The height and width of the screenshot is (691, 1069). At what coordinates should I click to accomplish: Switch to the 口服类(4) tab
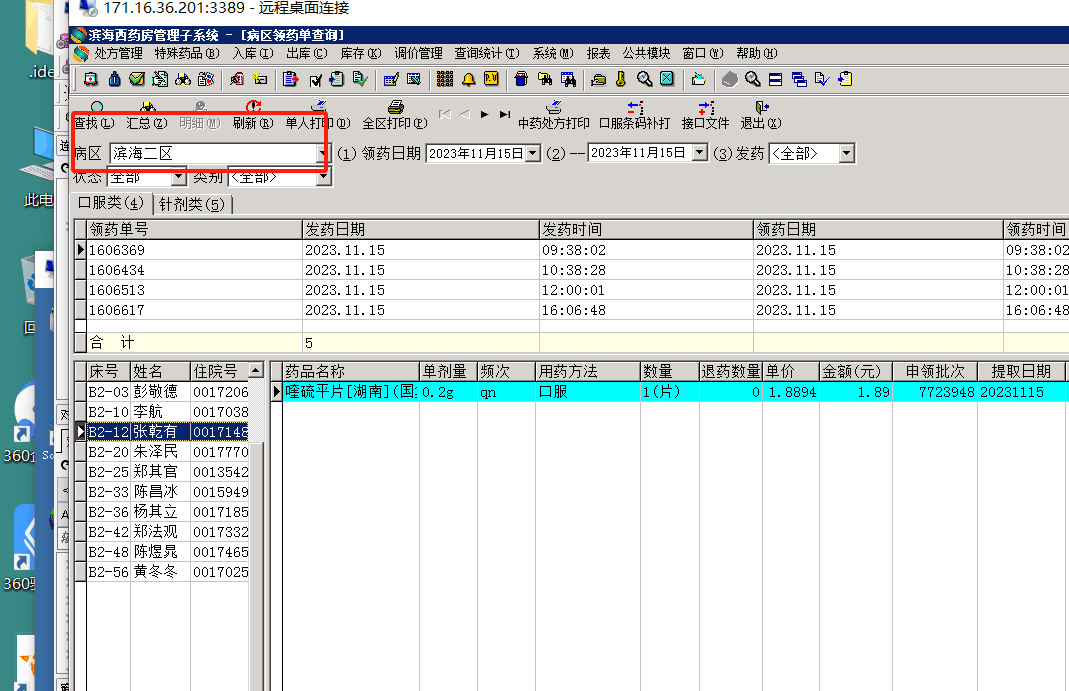pyautogui.click(x=110, y=203)
